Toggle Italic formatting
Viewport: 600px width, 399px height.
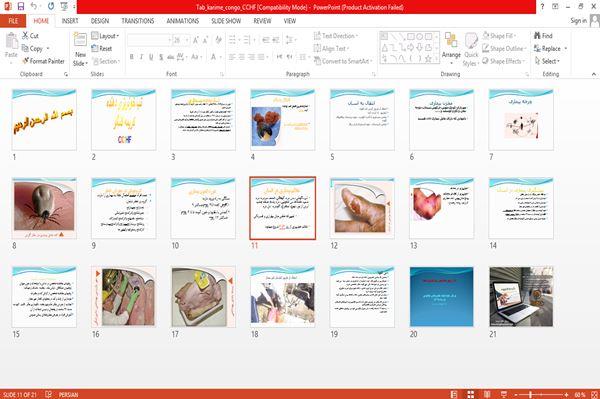141,57
